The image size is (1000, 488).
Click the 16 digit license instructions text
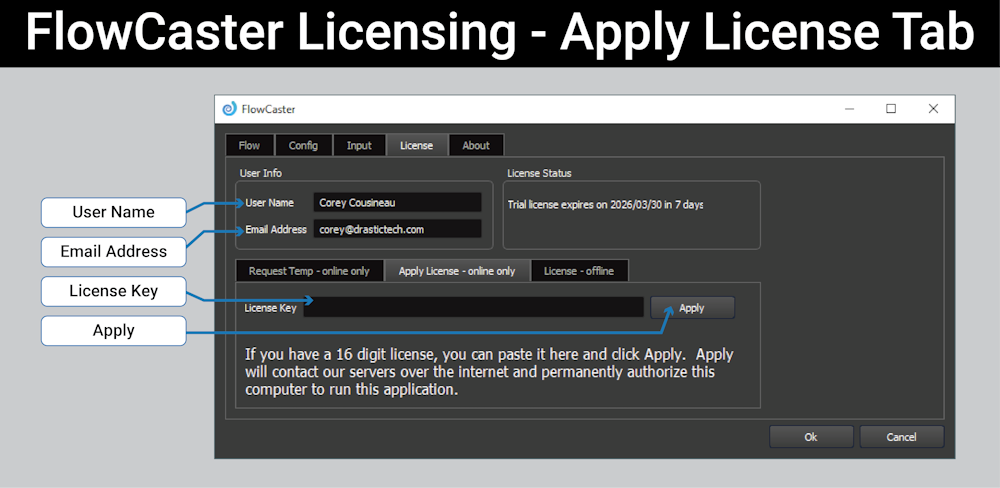point(489,372)
